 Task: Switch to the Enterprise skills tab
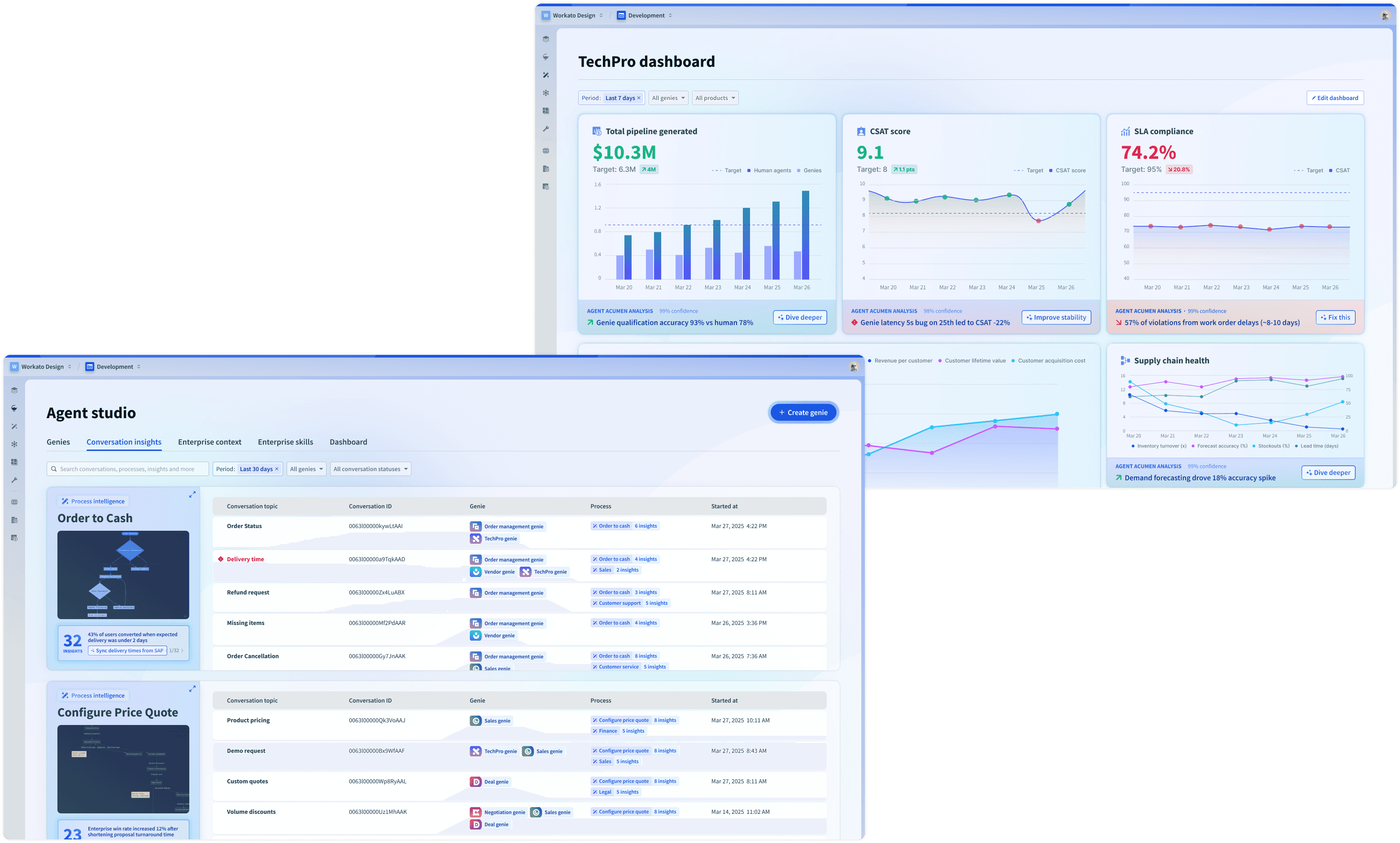coord(285,442)
